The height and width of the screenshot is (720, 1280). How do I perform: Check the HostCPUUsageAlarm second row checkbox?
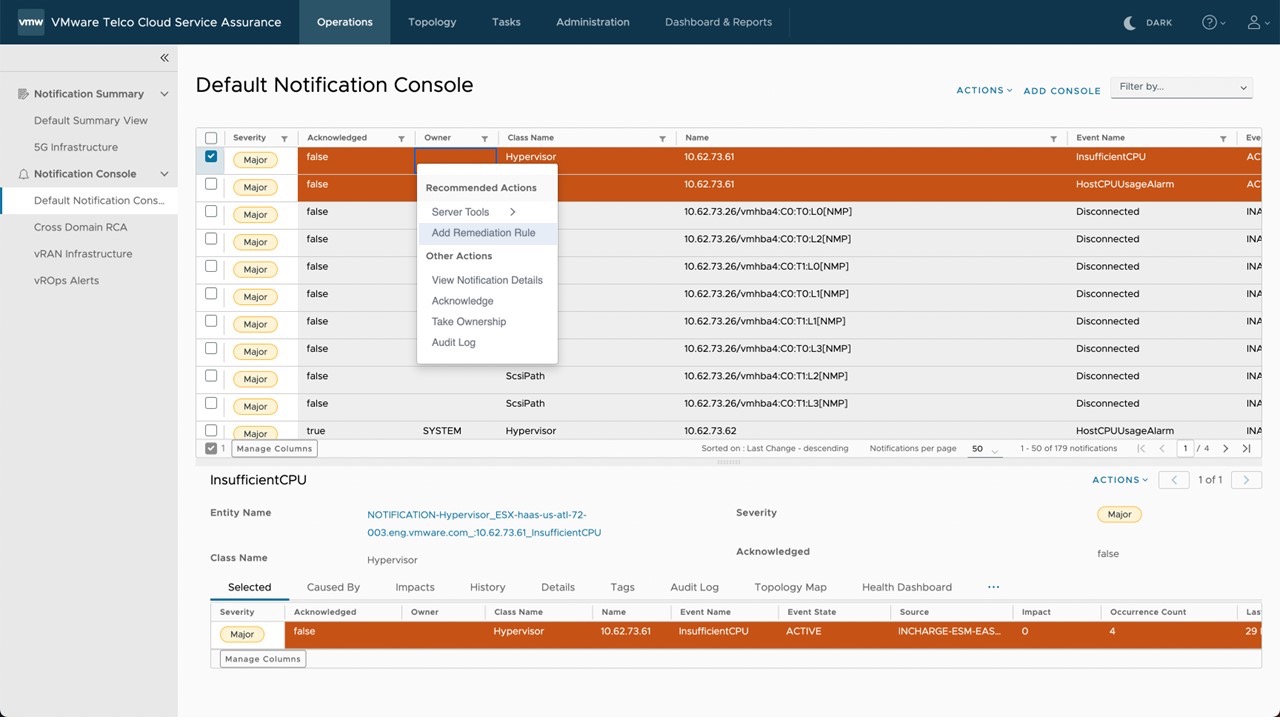pyautogui.click(x=211, y=184)
